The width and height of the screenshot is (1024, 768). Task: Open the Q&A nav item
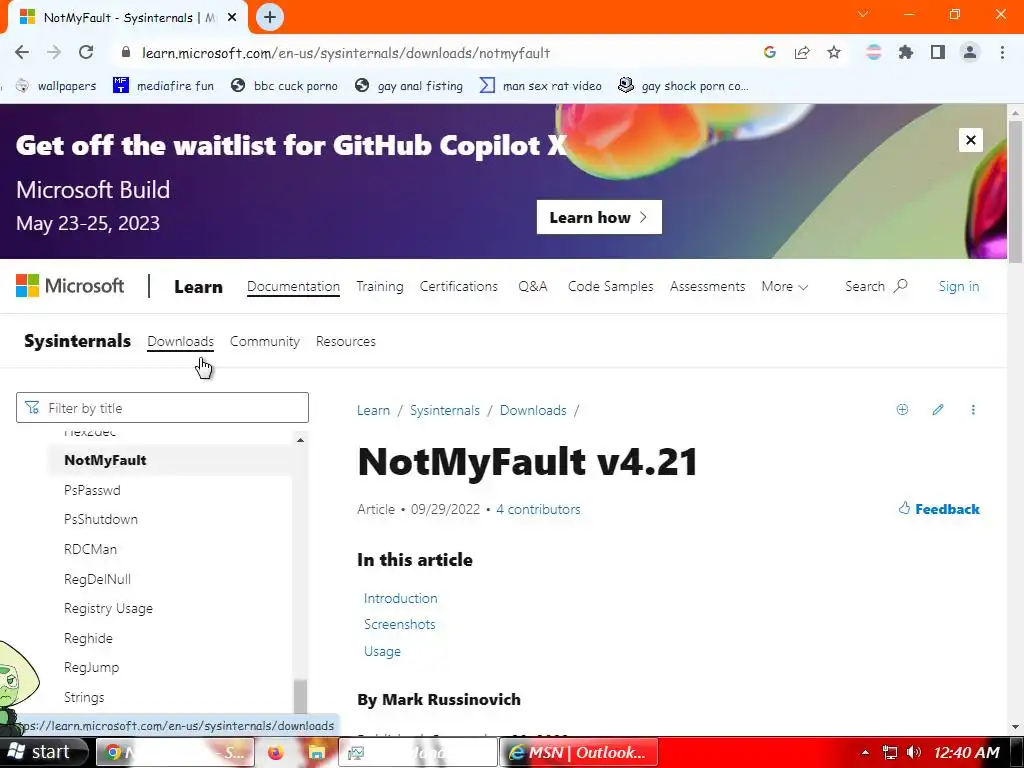(x=532, y=287)
